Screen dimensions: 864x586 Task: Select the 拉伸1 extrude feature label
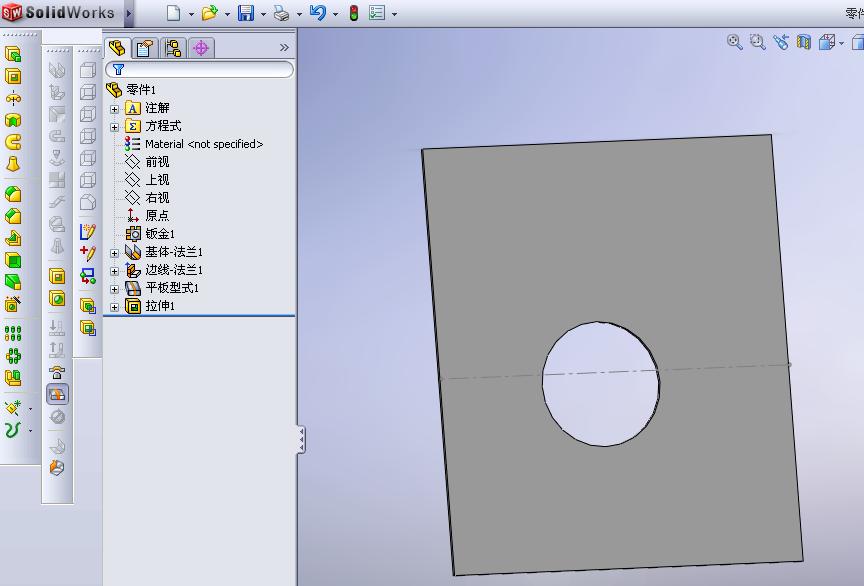(160, 305)
